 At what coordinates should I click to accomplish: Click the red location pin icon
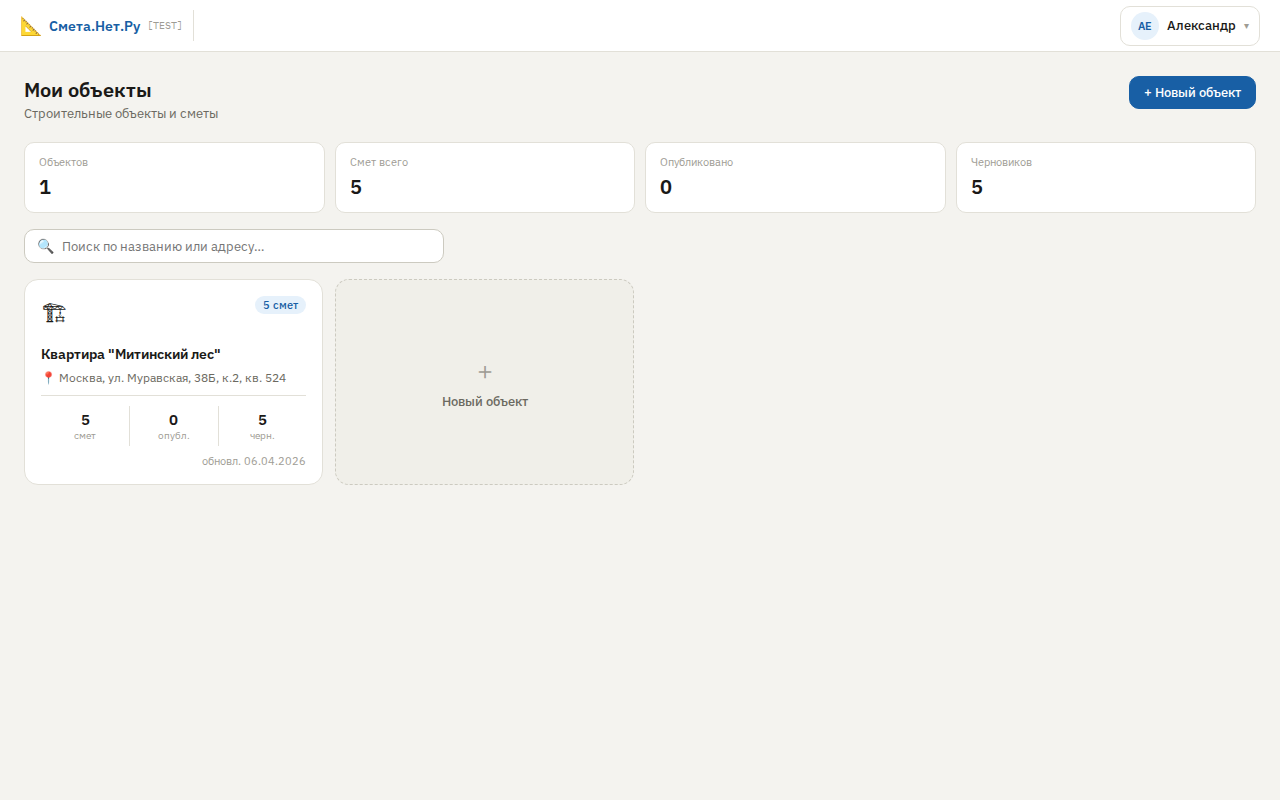click(x=48, y=378)
